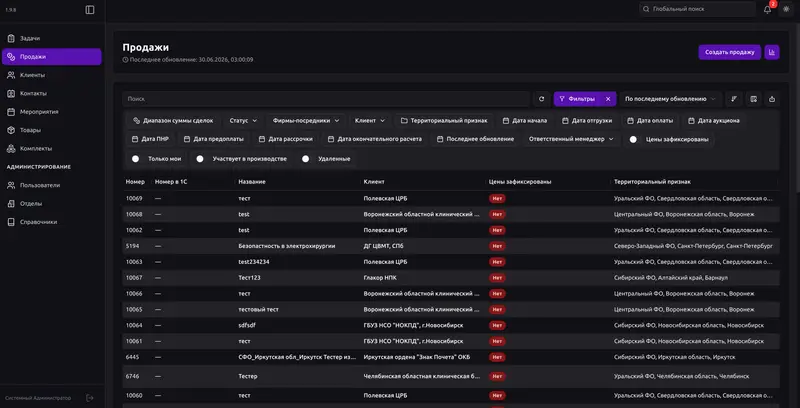Log out using the exit icon
Viewport: 800px width, 408px height.
point(90,398)
